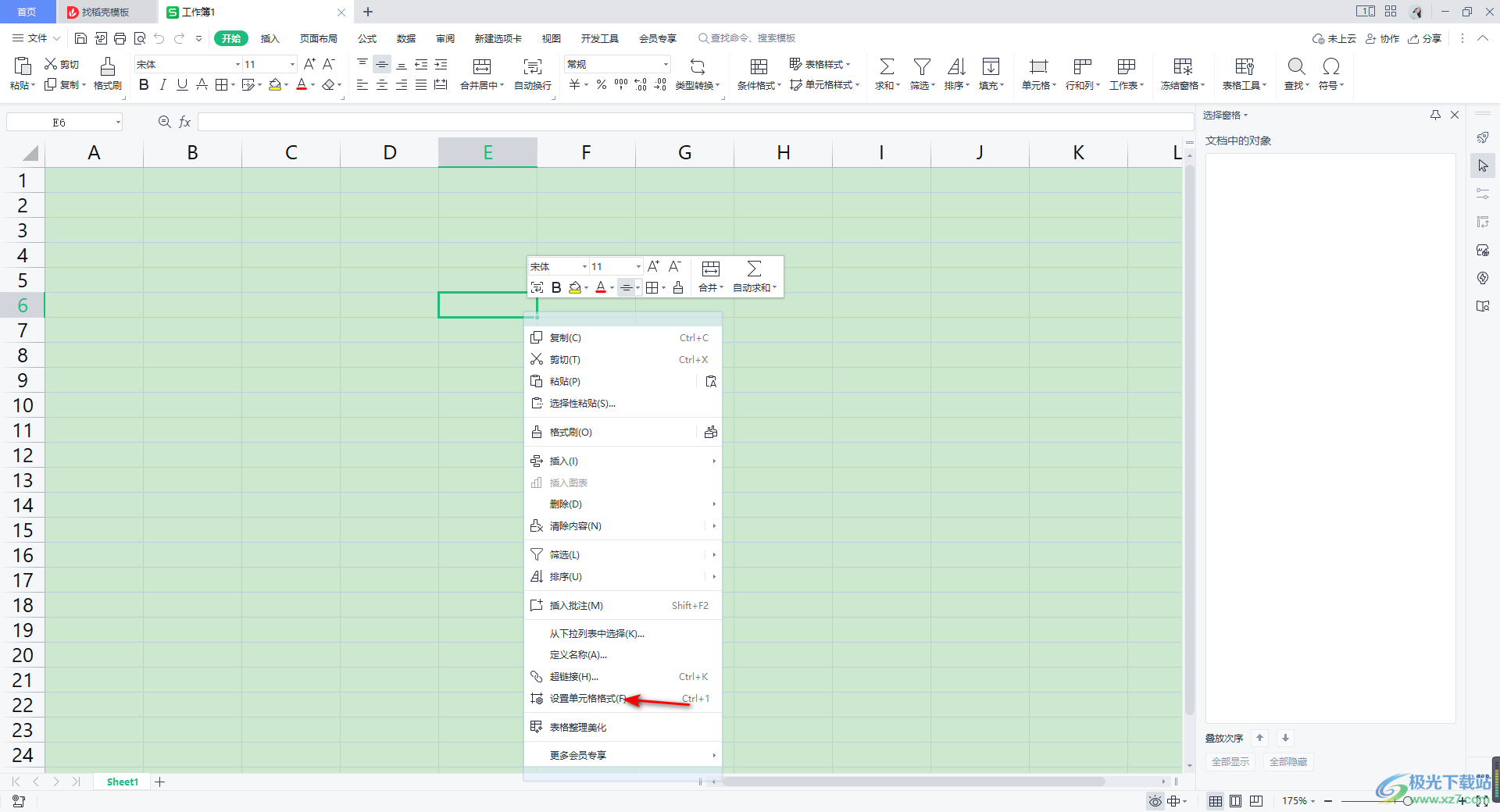Image resolution: width=1500 pixels, height=812 pixels.
Task: Open the mini toolbar font size dropdown
Action: (638, 267)
